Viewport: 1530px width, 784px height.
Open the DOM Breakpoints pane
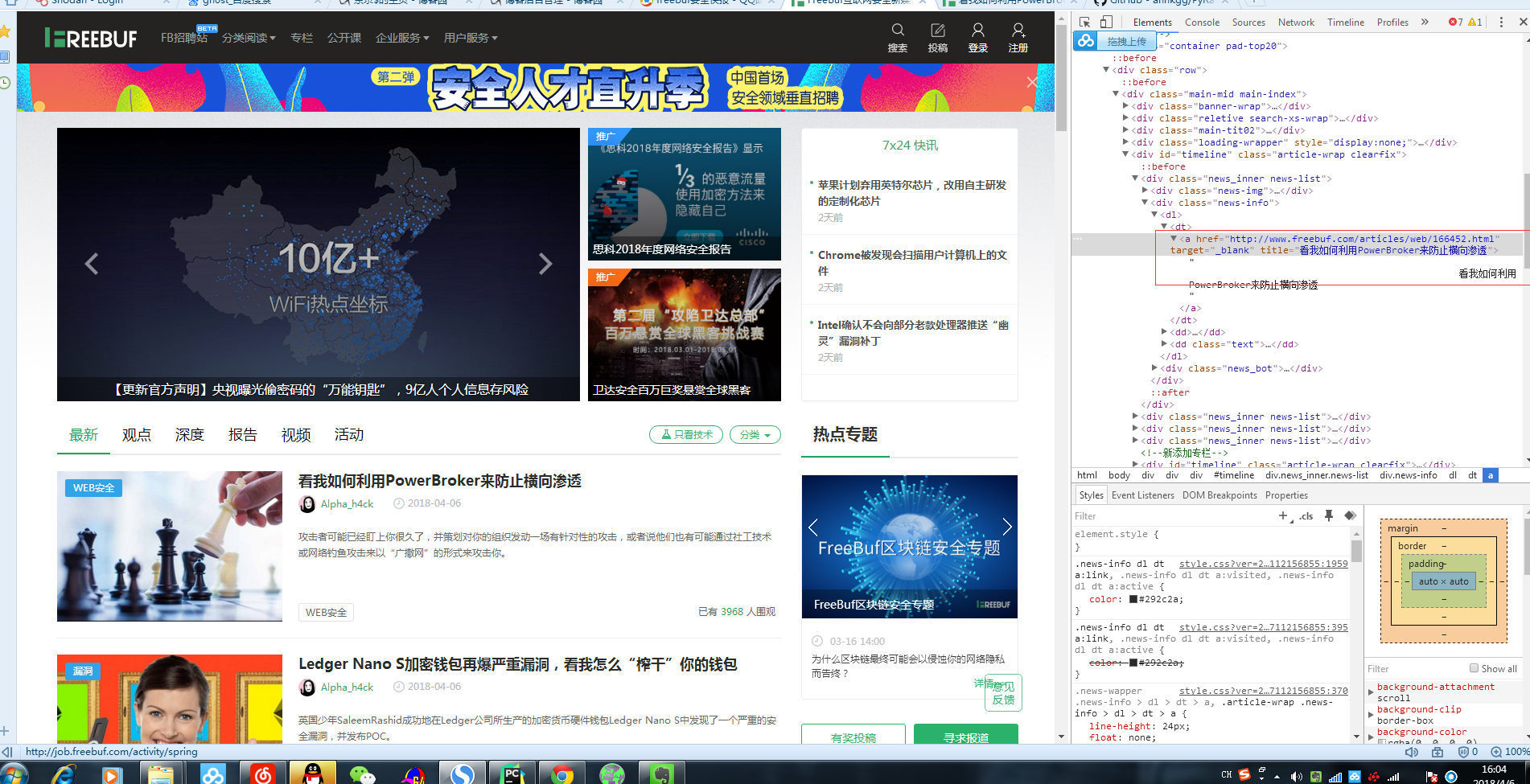point(1219,495)
